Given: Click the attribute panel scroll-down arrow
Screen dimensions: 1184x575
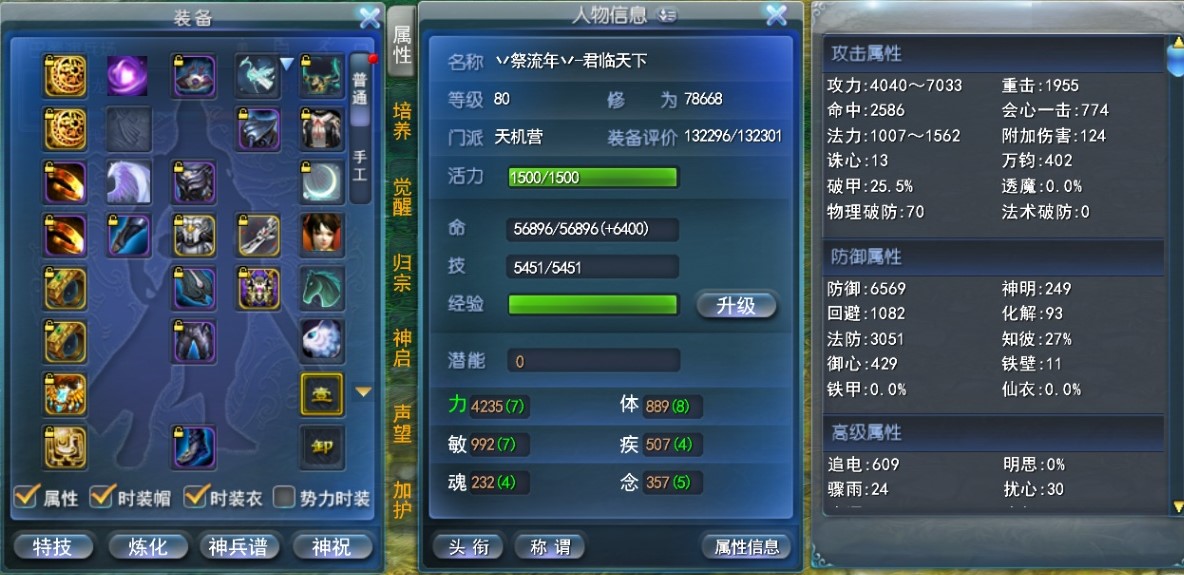Looking at the screenshot, I should [1176, 506].
